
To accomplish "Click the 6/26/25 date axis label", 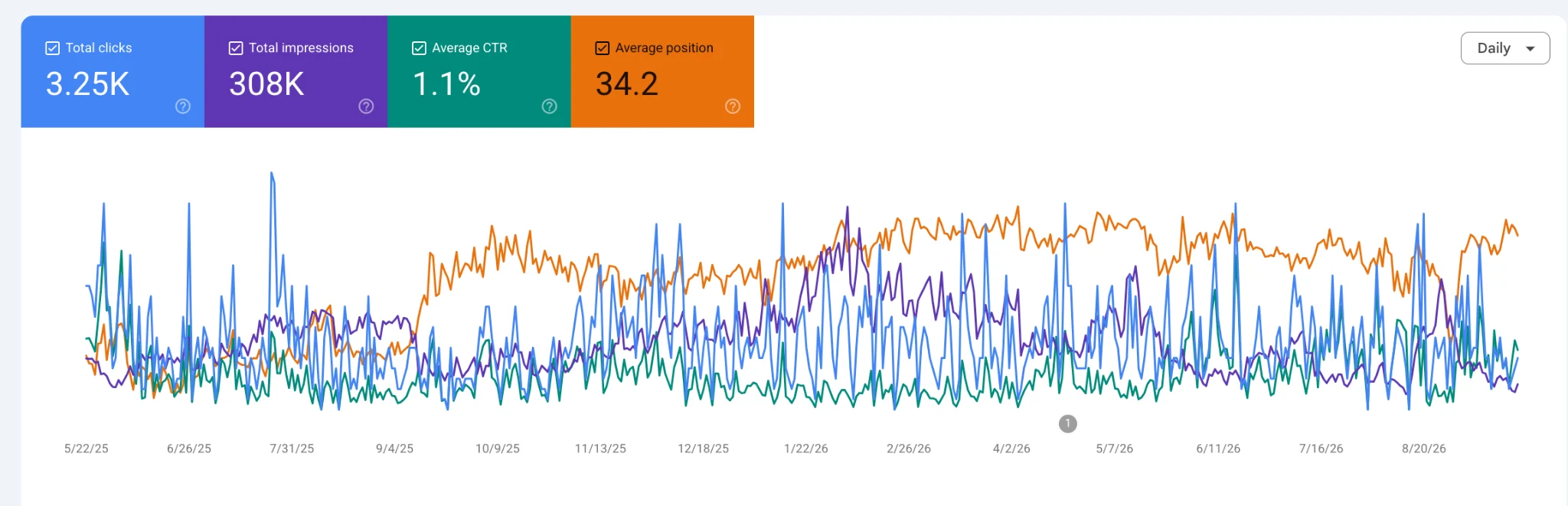I will tap(189, 449).
